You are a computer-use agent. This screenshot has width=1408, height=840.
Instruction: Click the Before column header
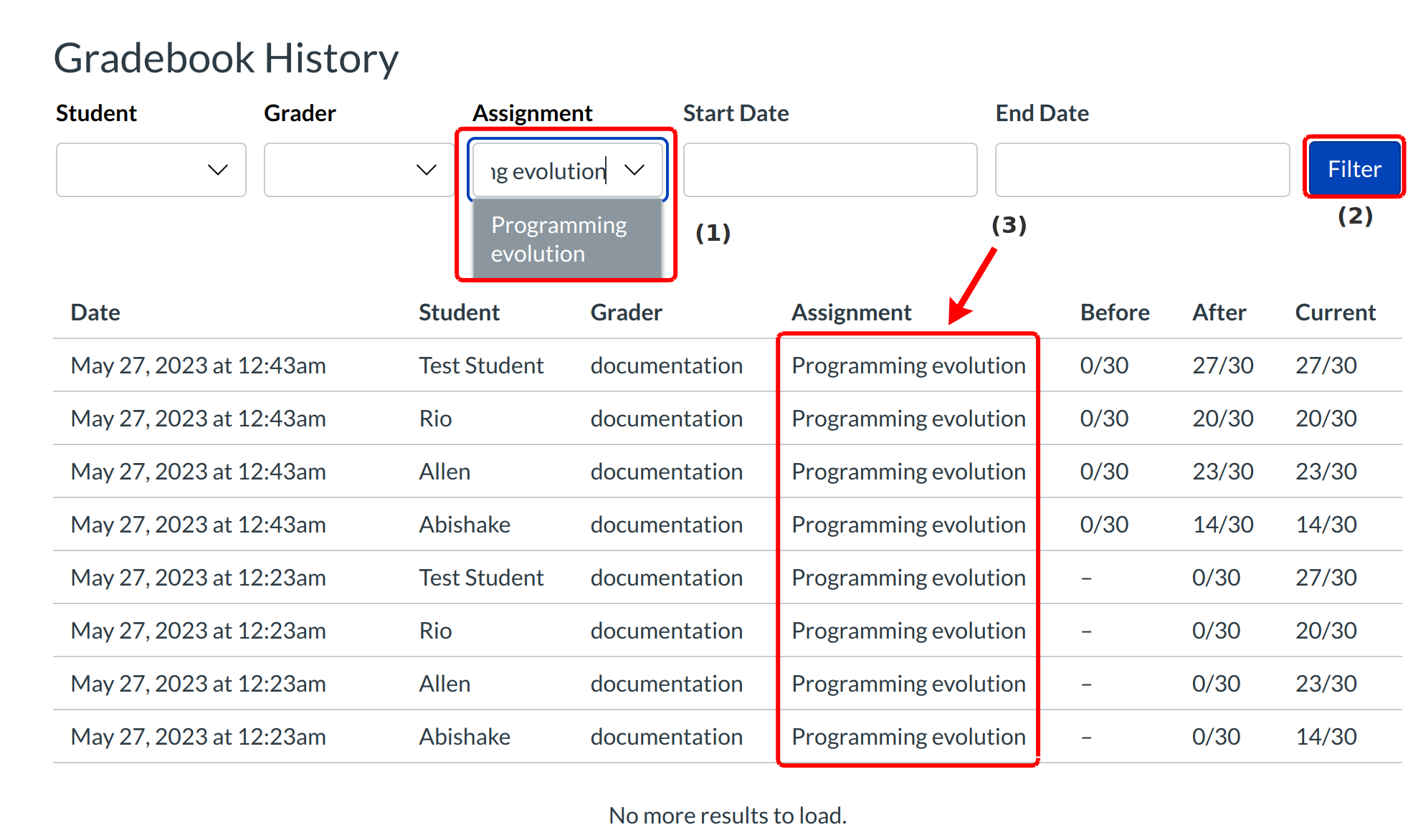pyautogui.click(x=1114, y=312)
